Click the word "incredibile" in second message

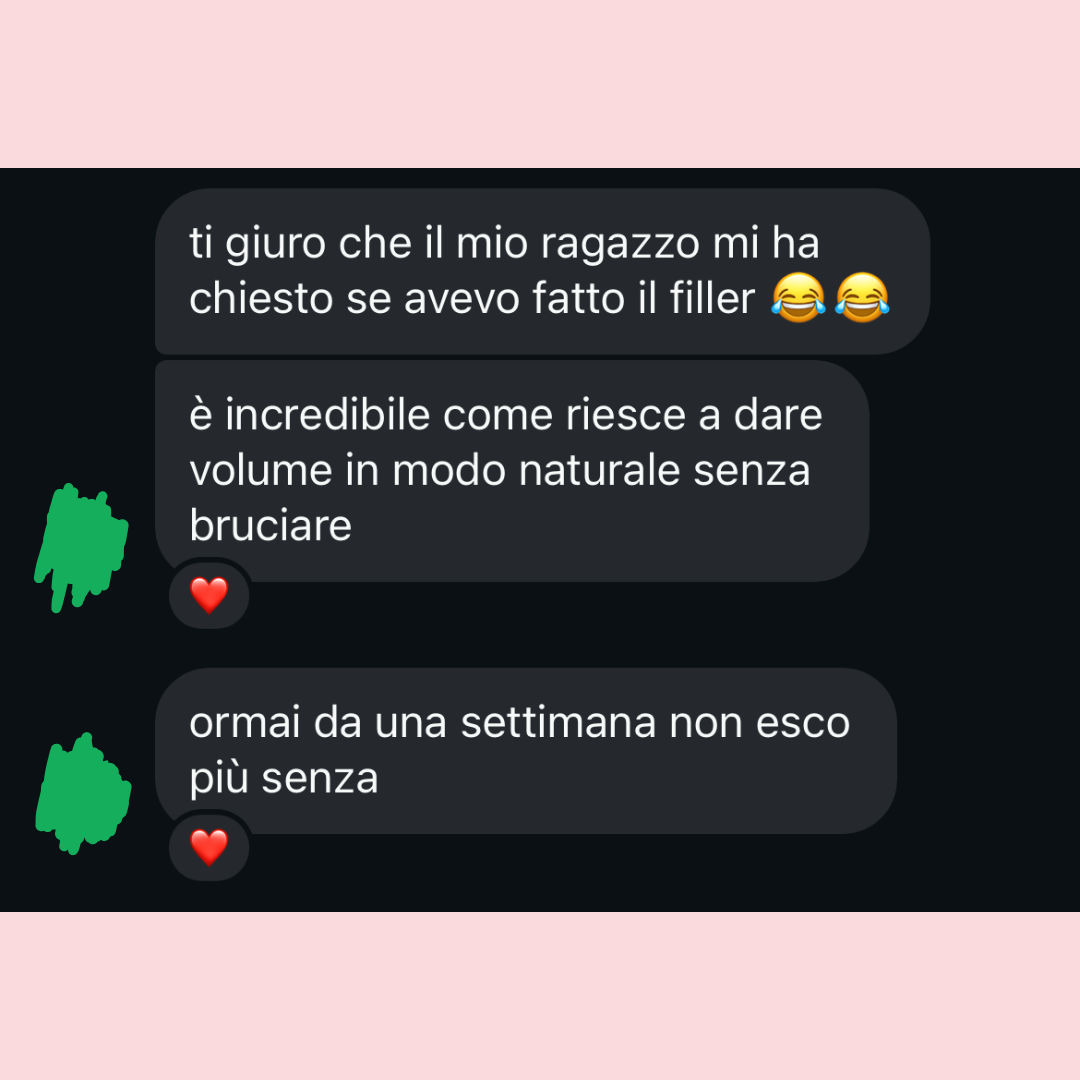point(328,415)
